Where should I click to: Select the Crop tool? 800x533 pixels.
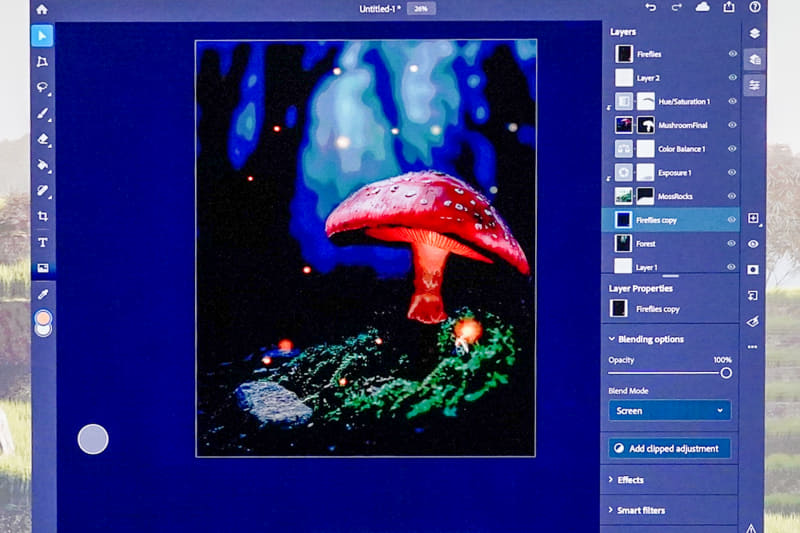[42, 216]
